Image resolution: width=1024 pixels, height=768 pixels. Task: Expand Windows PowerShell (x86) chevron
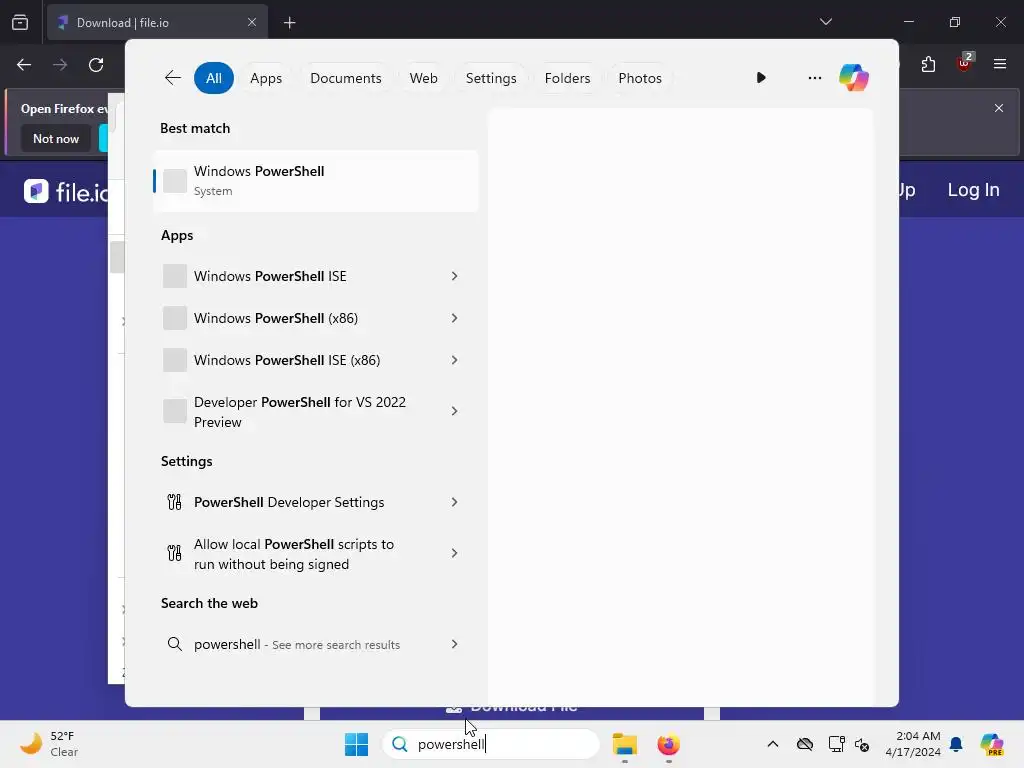[x=455, y=318]
